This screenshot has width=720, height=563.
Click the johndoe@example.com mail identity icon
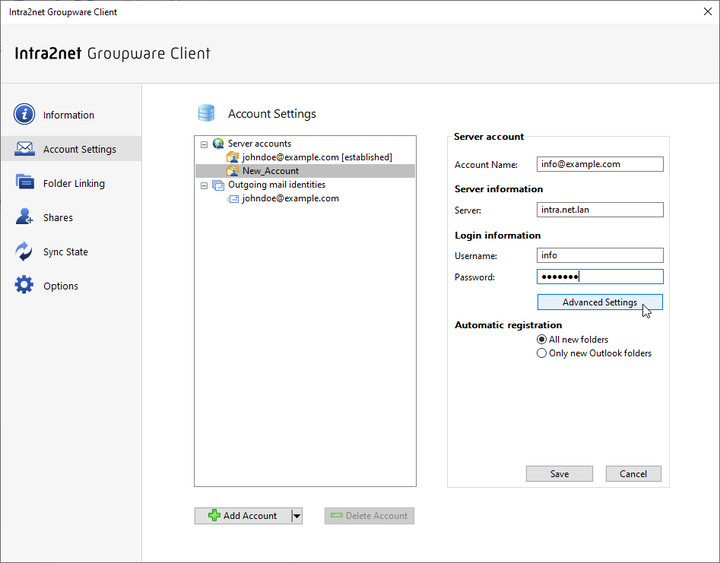233,199
